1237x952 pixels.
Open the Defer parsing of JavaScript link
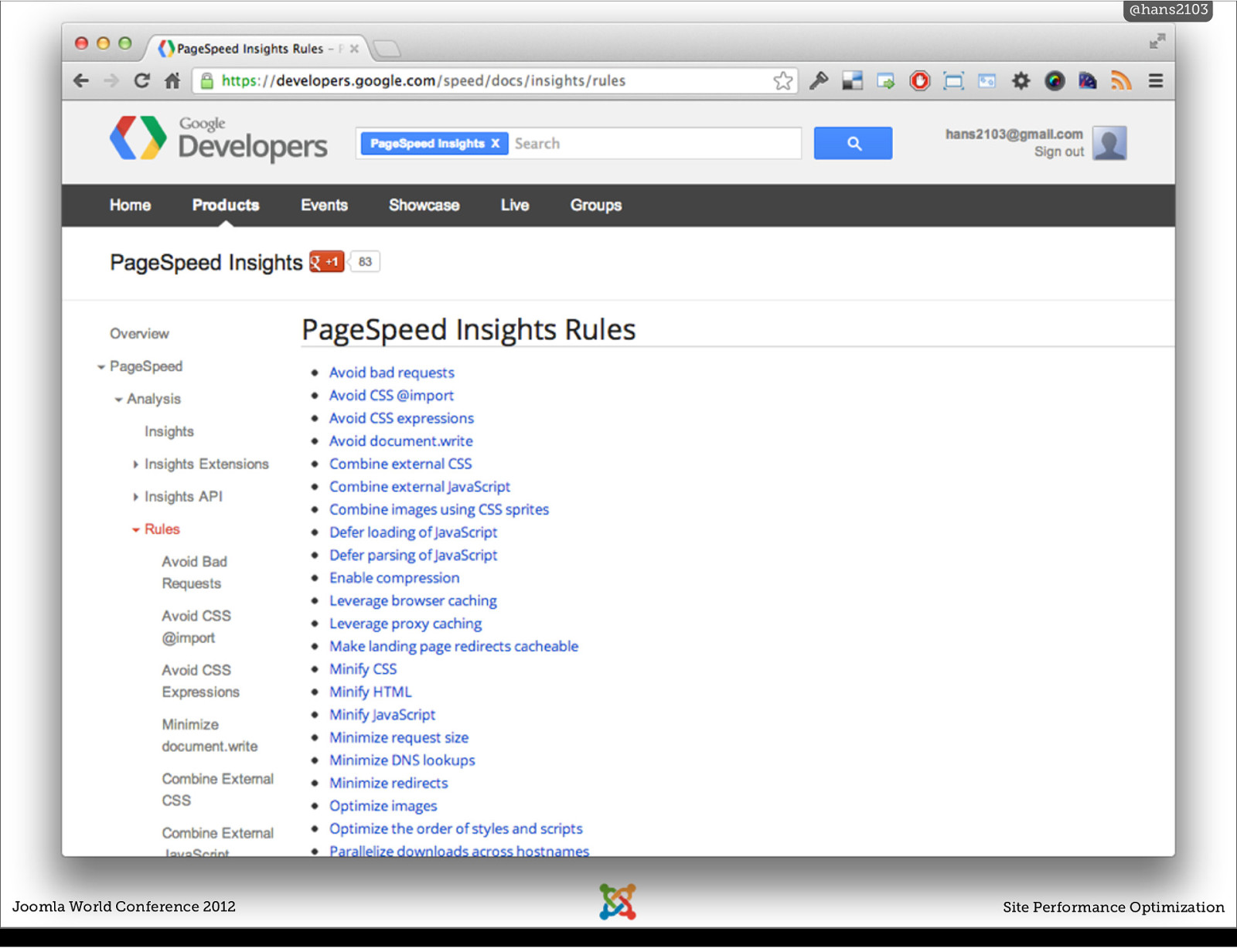coord(414,555)
